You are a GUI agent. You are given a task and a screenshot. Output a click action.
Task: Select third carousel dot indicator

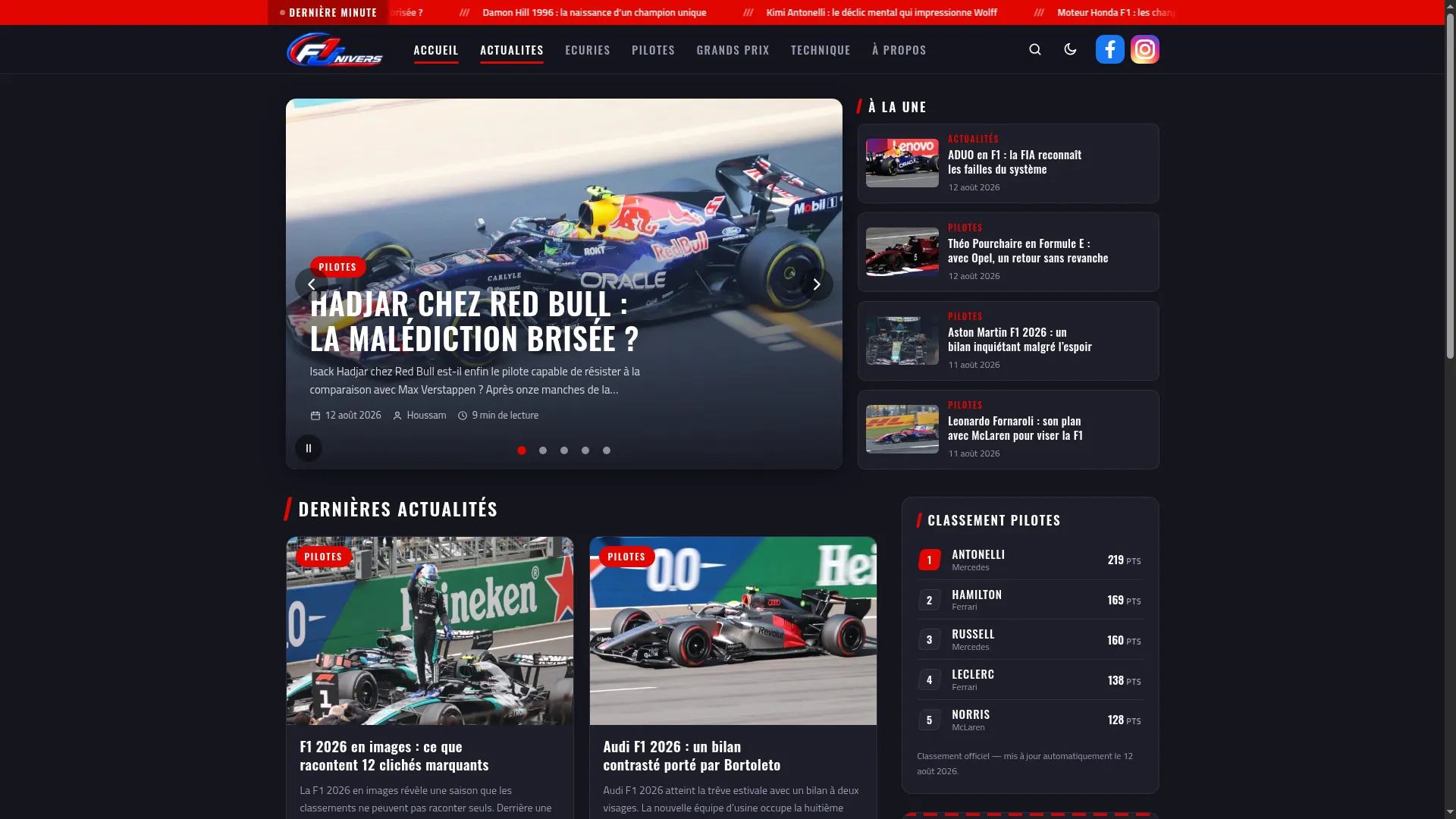click(564, 450)
